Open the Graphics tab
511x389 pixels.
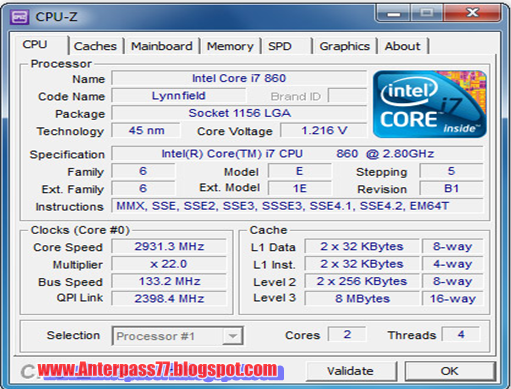point(345,46)
